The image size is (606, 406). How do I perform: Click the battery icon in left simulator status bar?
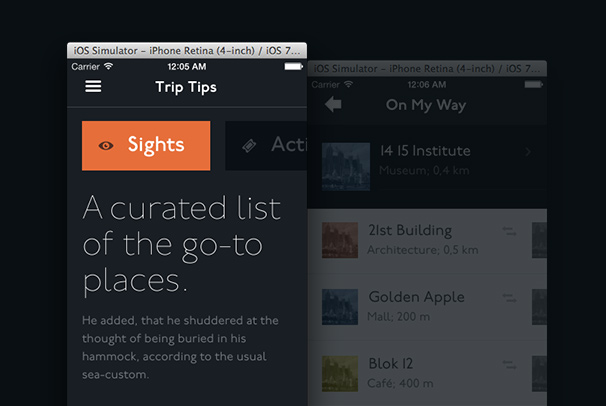click(293, 66)
